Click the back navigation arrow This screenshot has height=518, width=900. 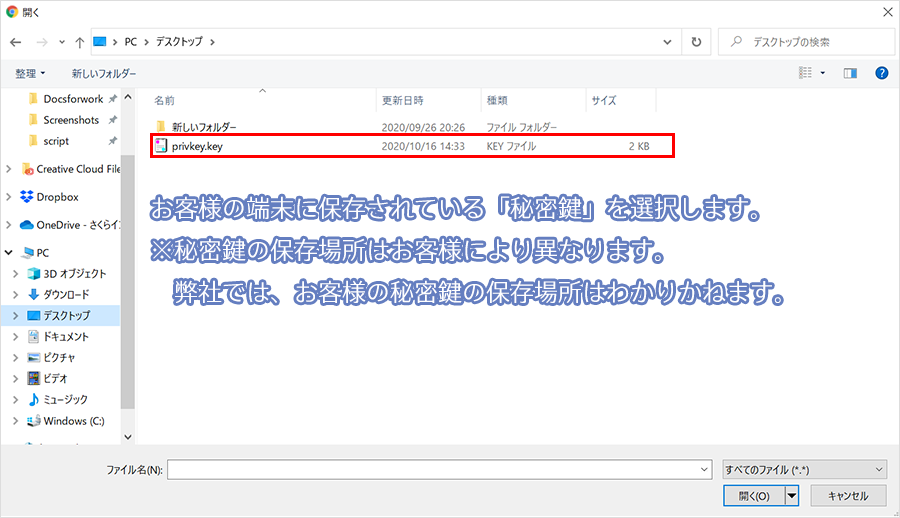click(x=16, y=43)
